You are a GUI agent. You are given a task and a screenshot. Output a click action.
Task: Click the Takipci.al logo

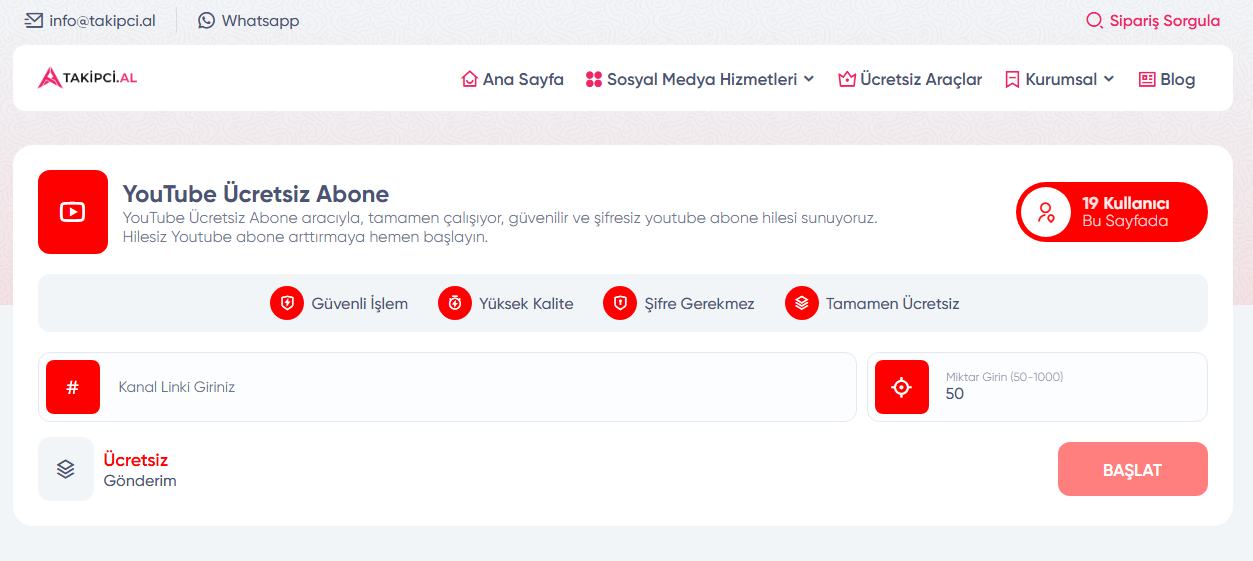pyautogui.click(x=88, y=78)
